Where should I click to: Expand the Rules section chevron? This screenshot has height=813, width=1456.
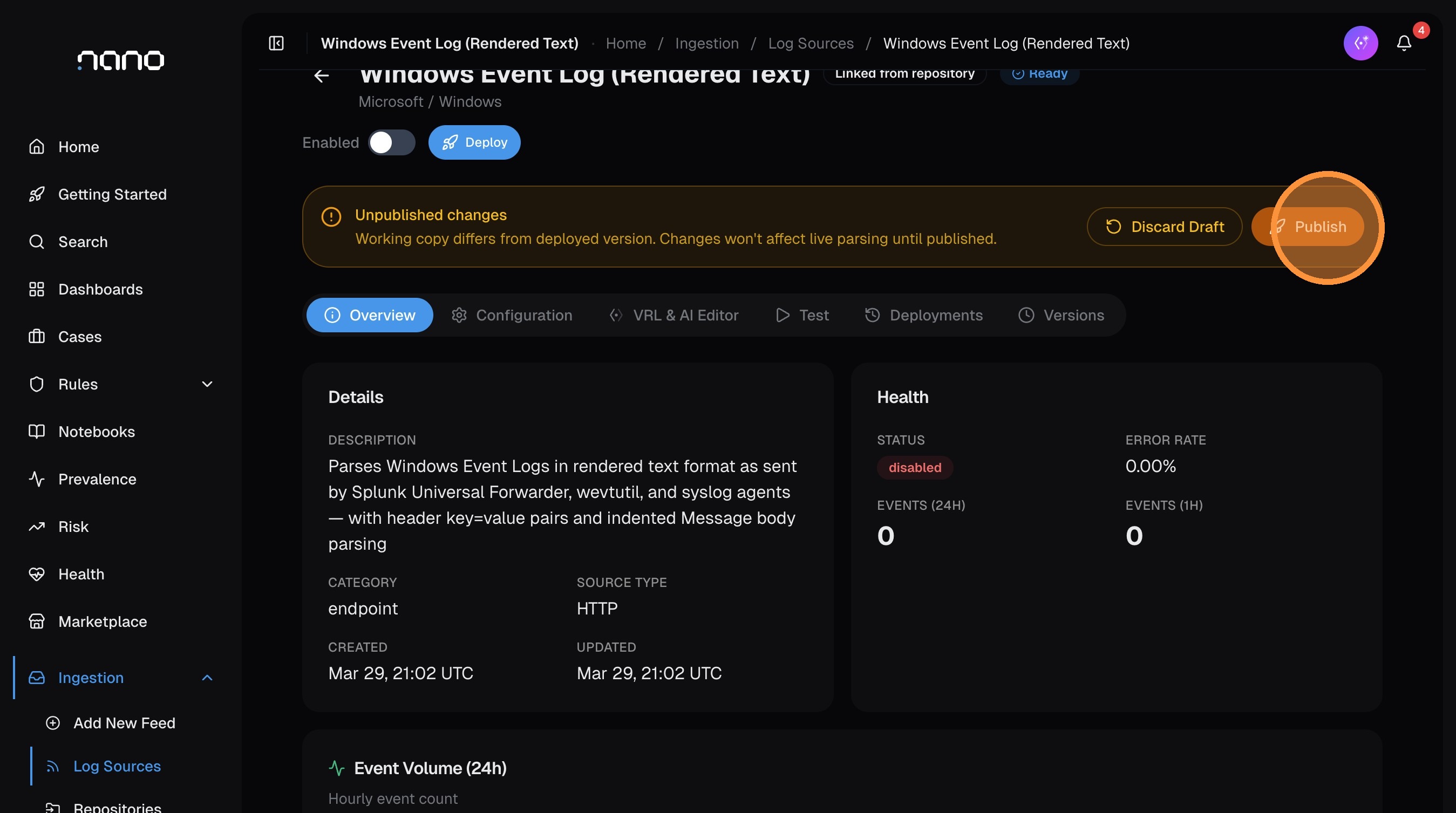[x=207, y=384]
